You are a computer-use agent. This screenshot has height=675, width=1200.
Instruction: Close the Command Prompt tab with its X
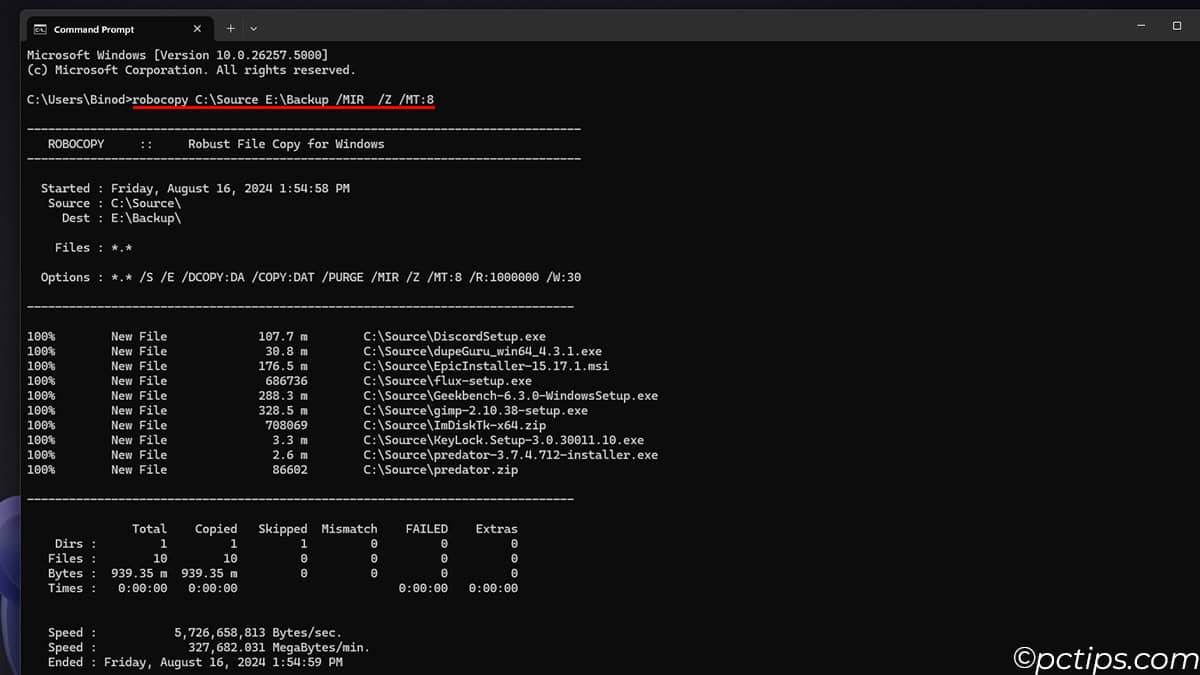pyautogui.click(x=198, y=28)
